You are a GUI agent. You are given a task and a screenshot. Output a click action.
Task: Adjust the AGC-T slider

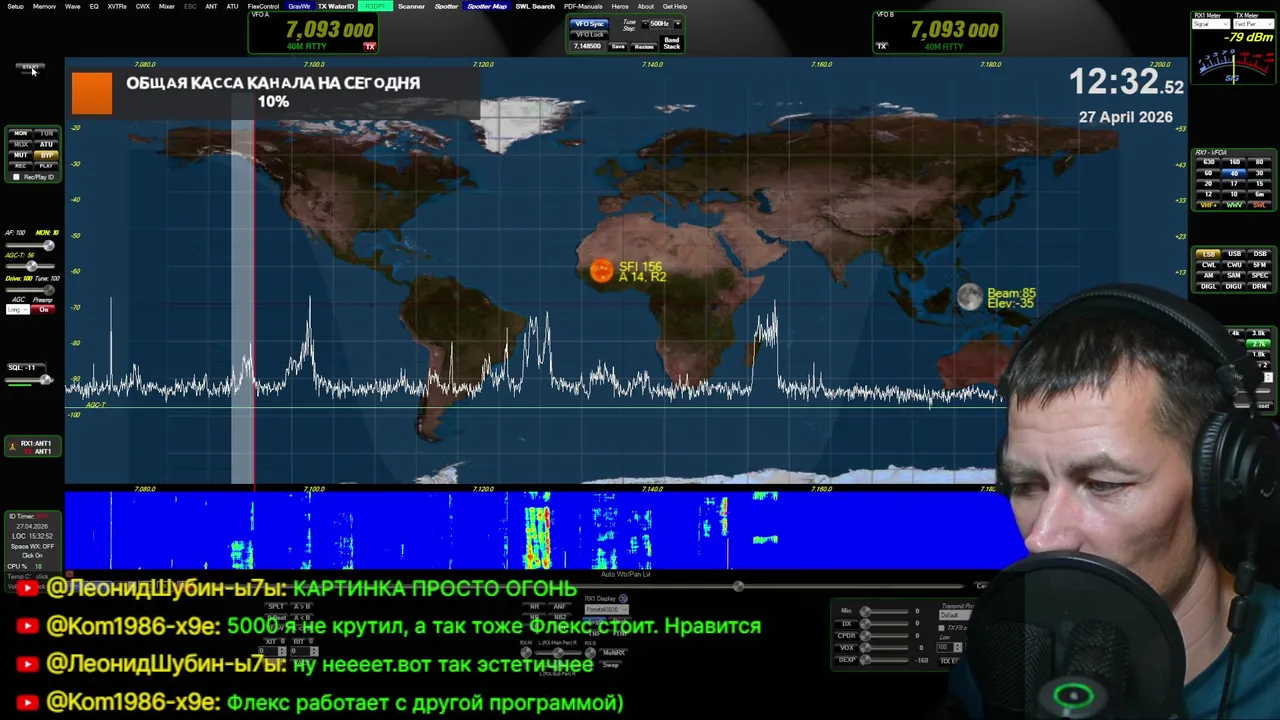(32, 266)
